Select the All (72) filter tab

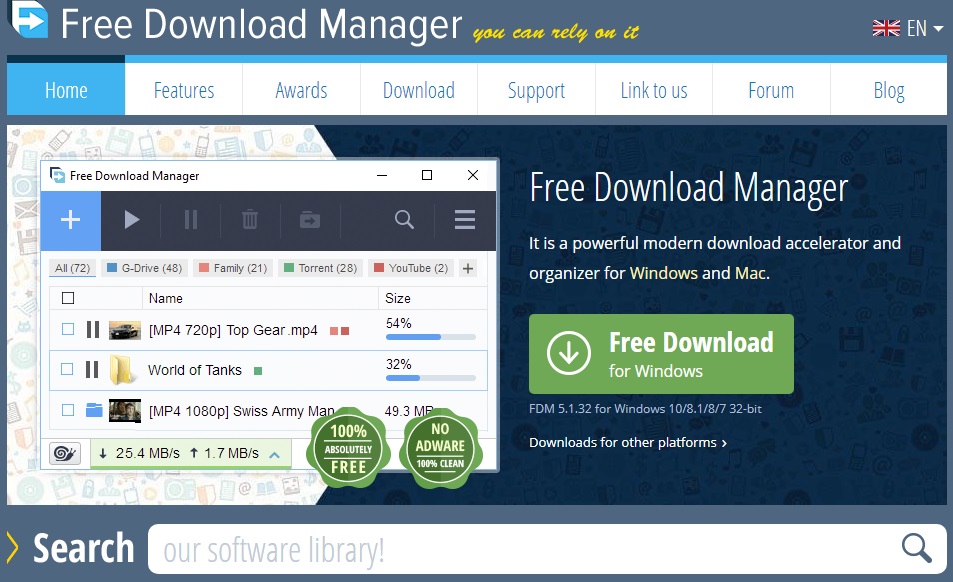72,268
